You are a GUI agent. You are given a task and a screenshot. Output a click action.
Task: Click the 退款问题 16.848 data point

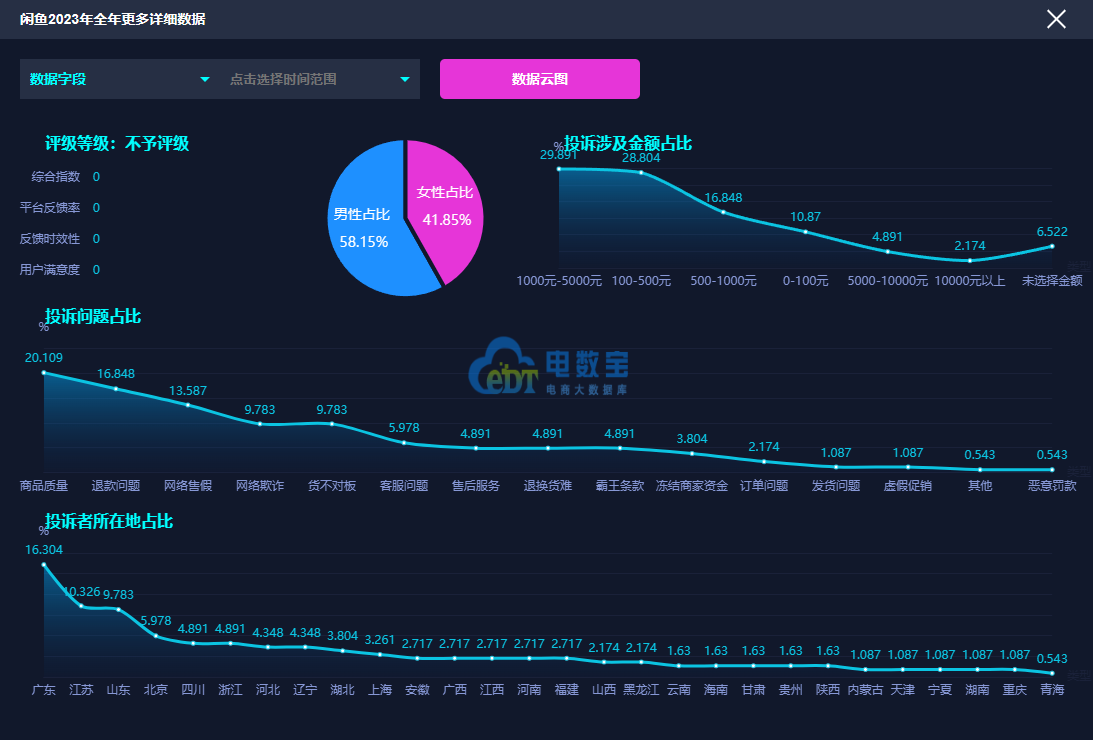coord(116,388)
